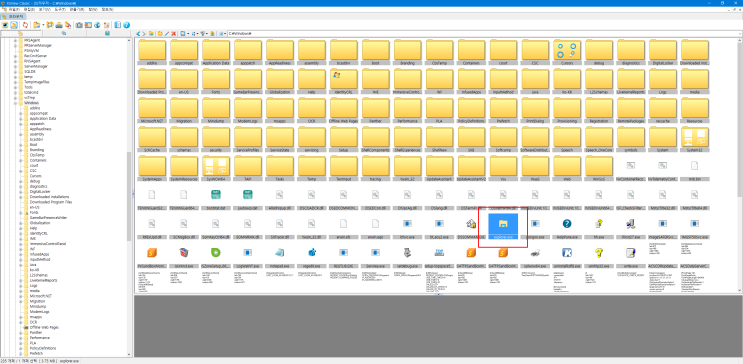Open the 도구 menu
This screenshot has width=743, height=364.
point(60,9)
